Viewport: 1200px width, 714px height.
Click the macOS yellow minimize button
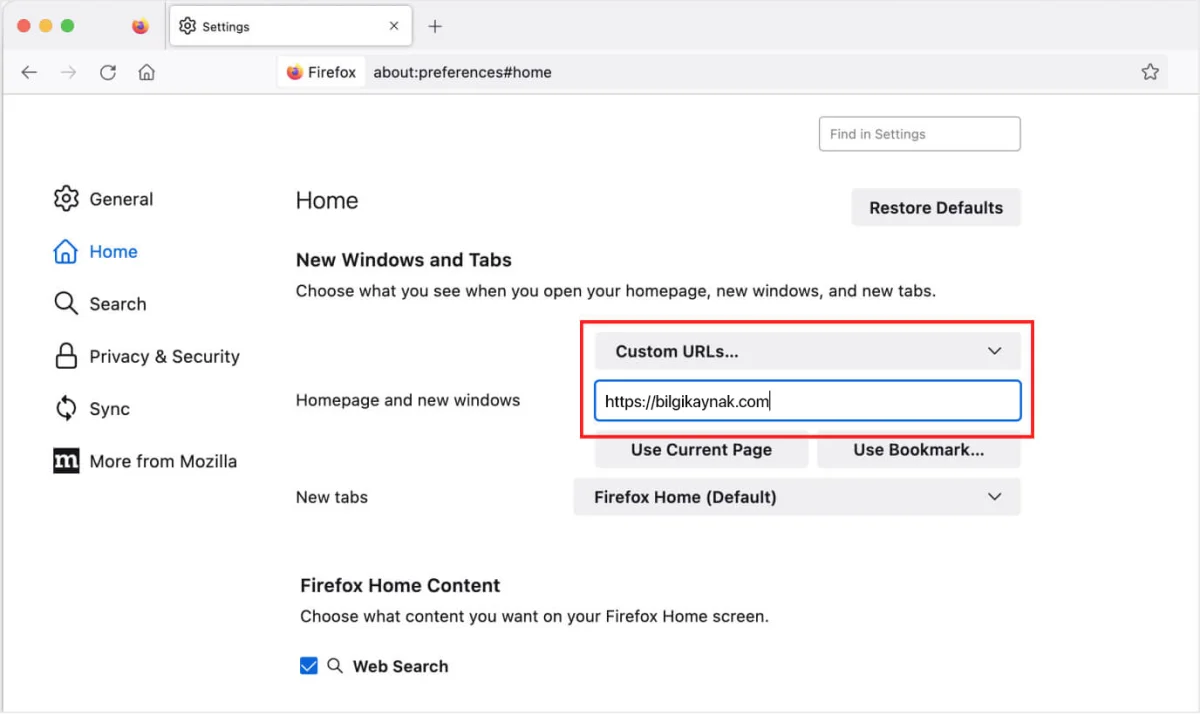pos(45,26)
